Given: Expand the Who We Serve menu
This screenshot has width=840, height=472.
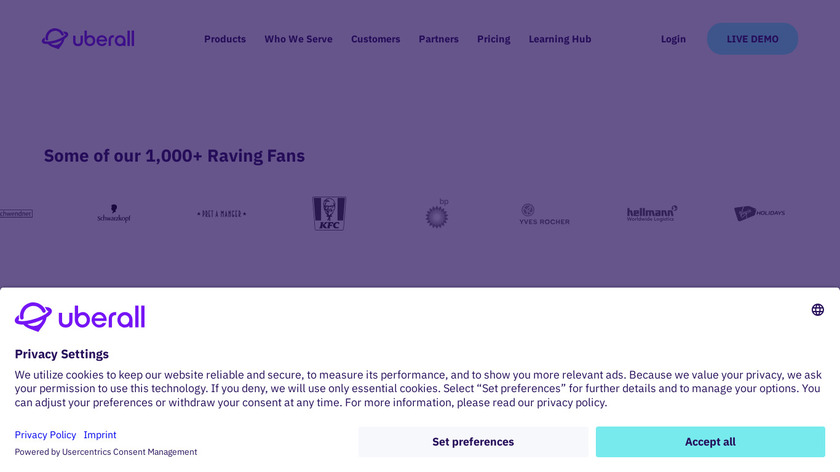Looking at the screenshot, I should [x=298, y=39].
